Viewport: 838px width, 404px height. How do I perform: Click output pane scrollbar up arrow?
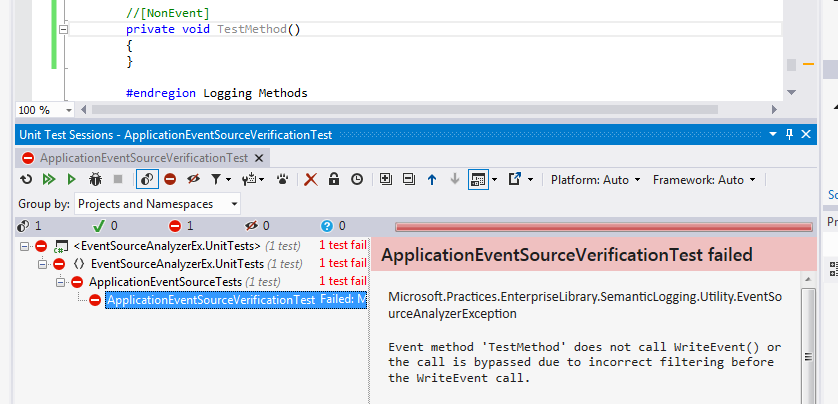pyautogui.click(x=808, y=279)
